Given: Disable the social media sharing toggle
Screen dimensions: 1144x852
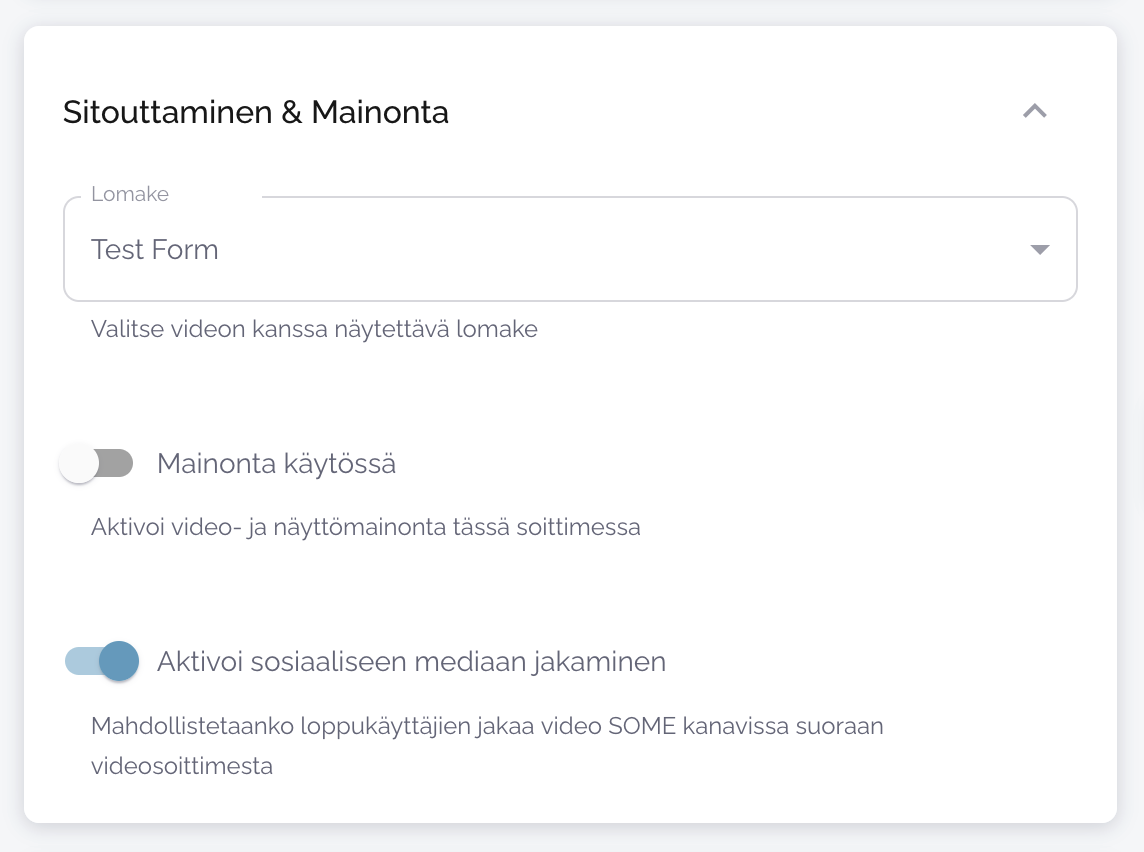Looking at the screenshot, I should coord(101,661).
